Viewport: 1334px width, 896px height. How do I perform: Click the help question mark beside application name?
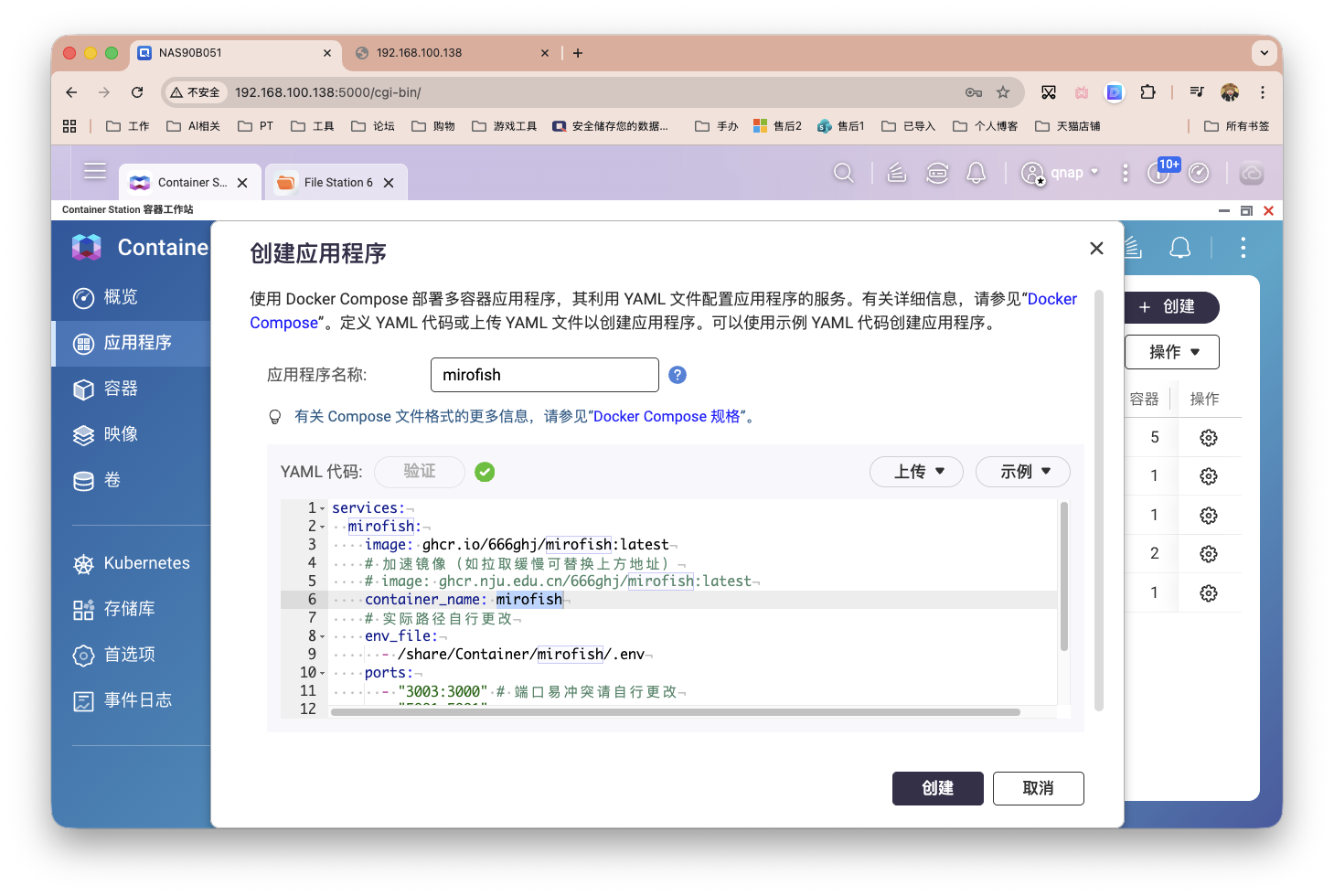pyautogui.click(x=677, y=374)
